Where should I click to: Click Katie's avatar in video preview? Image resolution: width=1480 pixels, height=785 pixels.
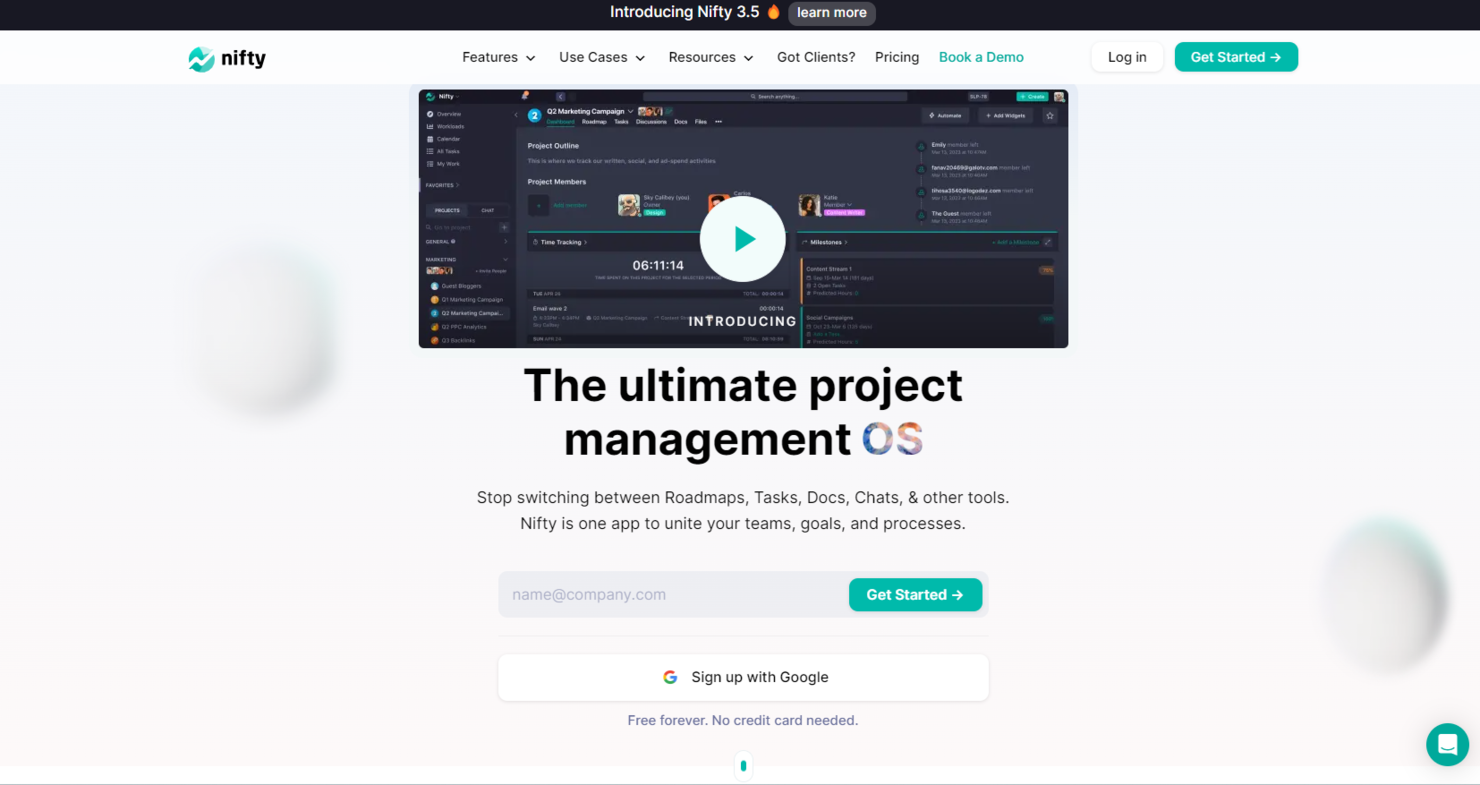pyautogui.click(x=809, y=205)
